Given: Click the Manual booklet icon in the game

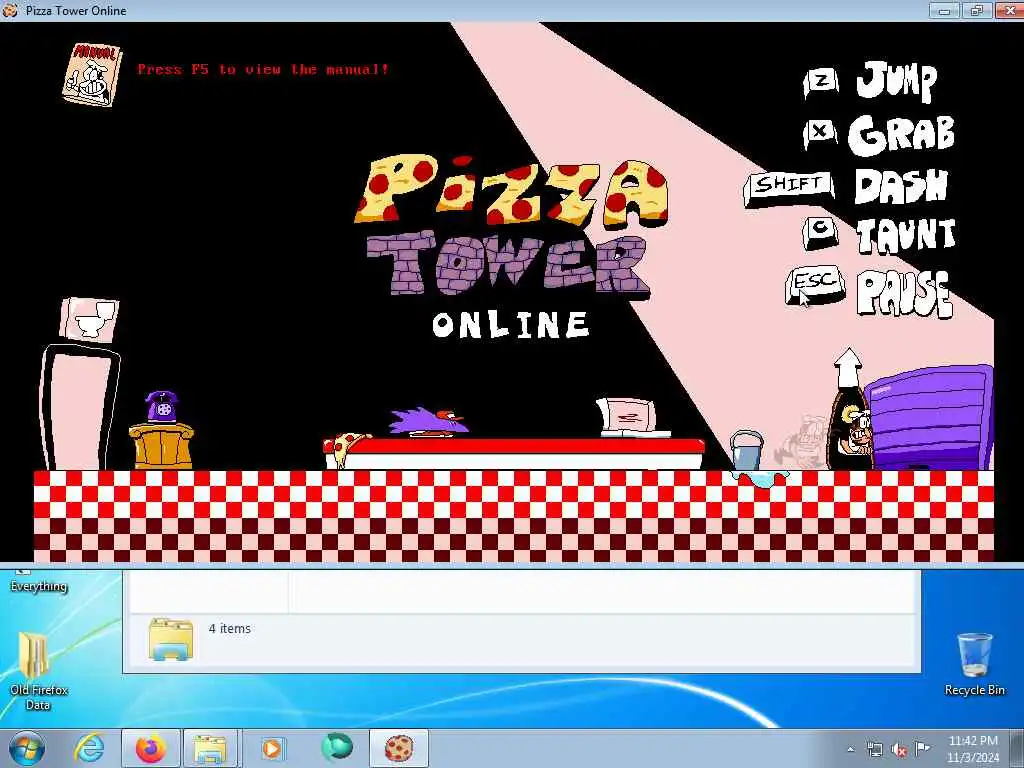Looking at the screenshot, I should point(92,74).
